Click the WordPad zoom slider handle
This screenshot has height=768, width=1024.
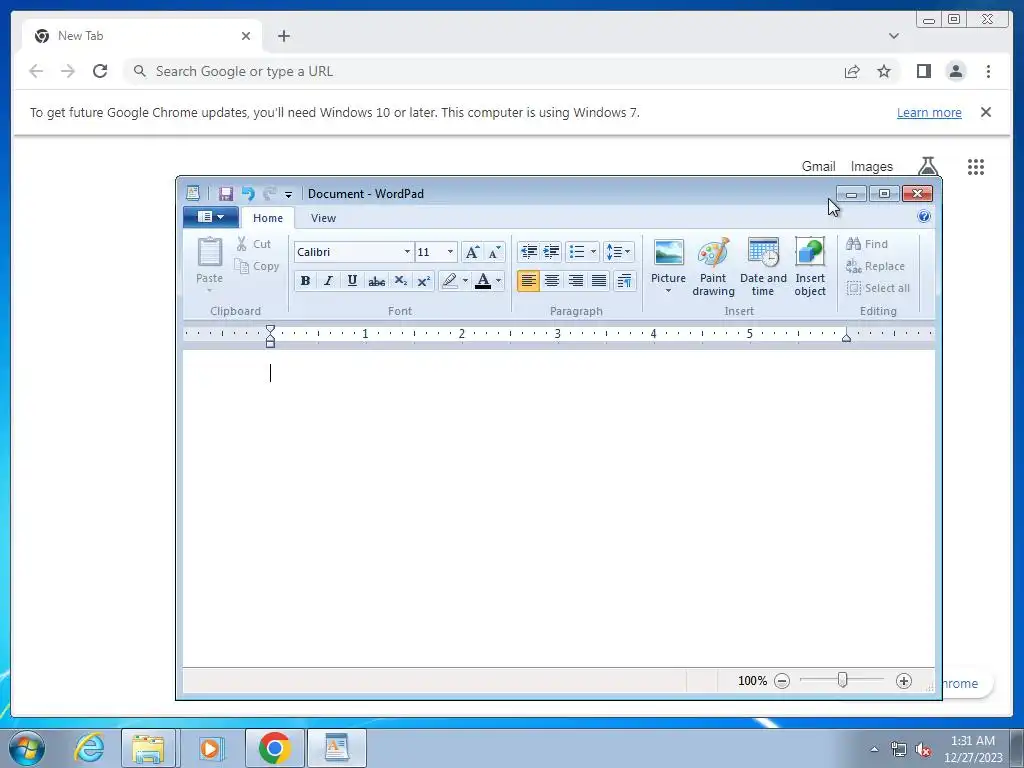(x=842, y=680)
